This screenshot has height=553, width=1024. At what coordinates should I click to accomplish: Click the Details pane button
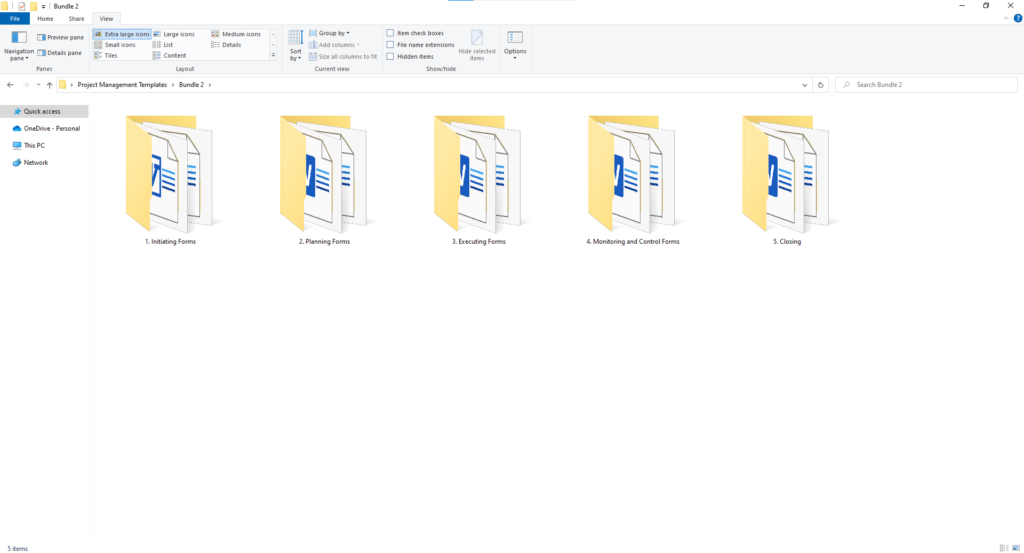(60, 53)
